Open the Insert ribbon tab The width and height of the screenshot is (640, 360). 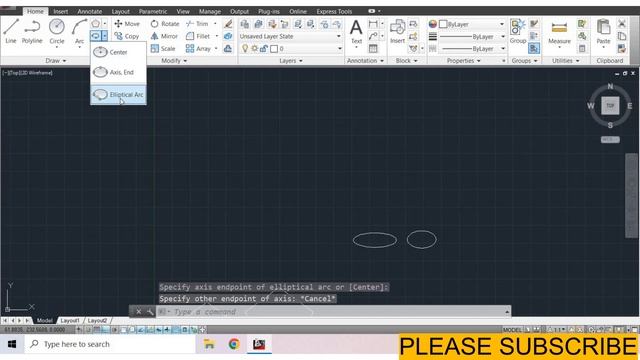pyautogui.click(x=60, y=11)
